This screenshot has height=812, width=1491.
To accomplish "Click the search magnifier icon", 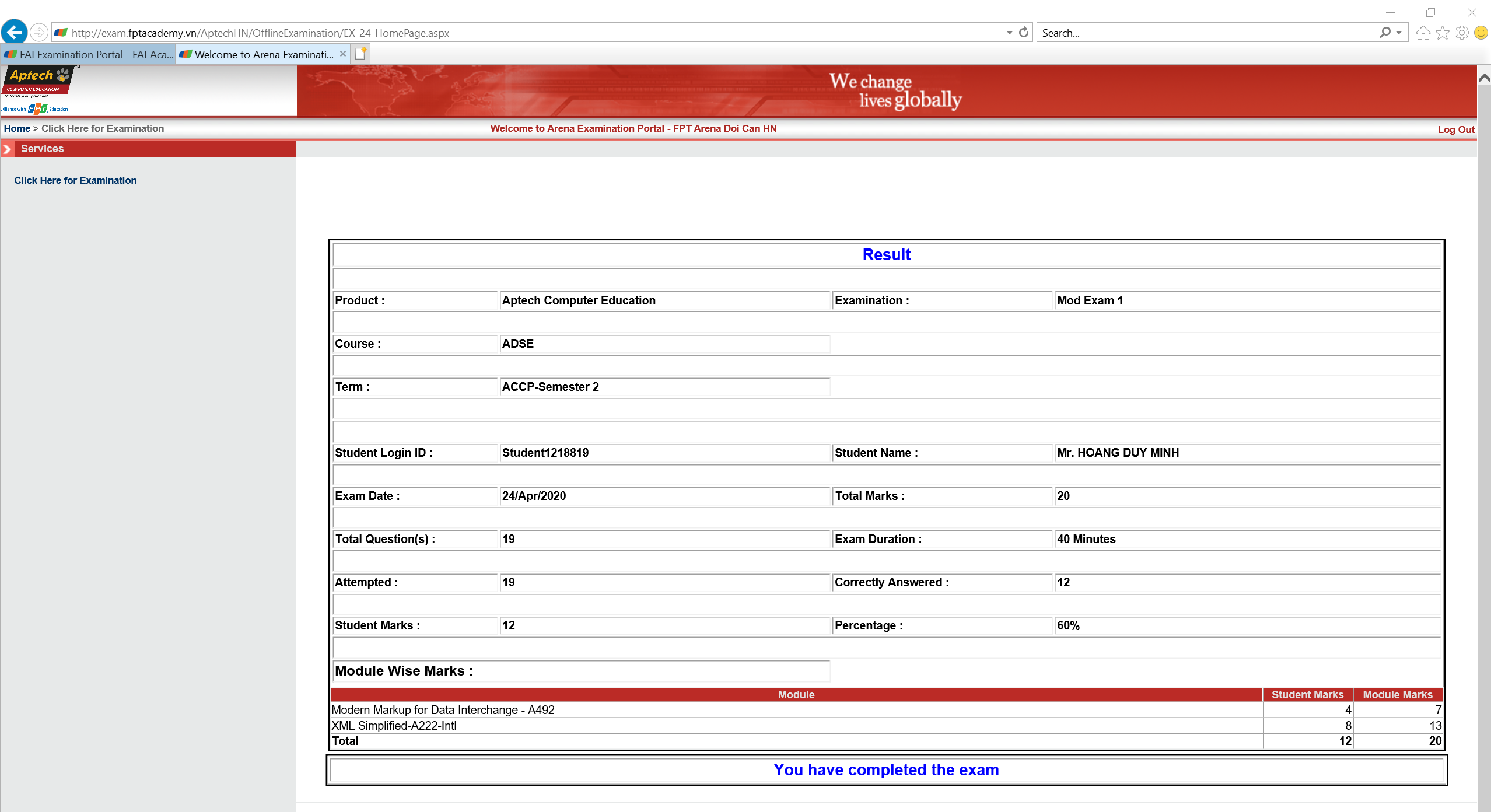I will [1385, 33].
